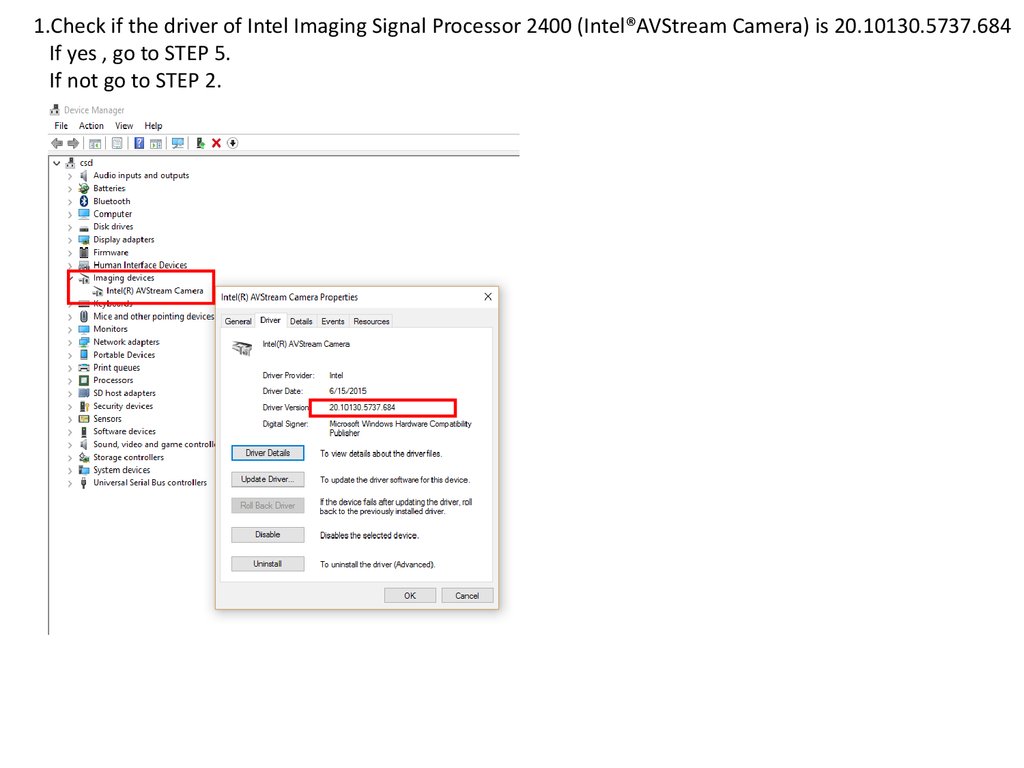The width and height of the screenshot is (1024, 768).
Task: Click the Audio inputs and outputs speaker icon
Action: pos(84,176)
